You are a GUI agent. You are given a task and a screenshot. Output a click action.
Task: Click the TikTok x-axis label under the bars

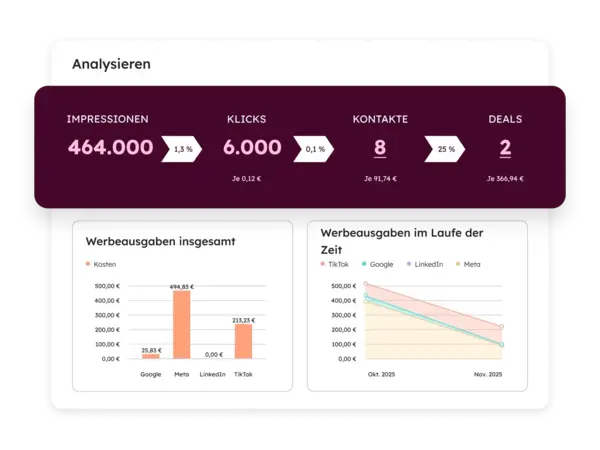point(243,374)
